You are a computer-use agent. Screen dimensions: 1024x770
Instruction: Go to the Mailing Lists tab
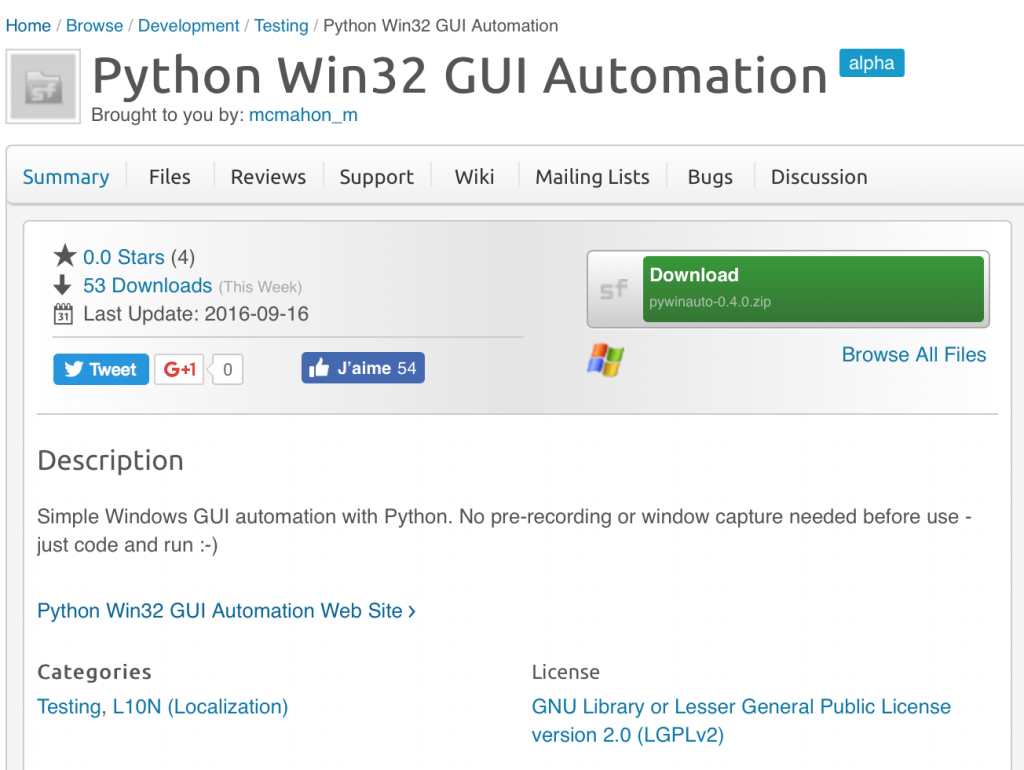pos(592,177)
